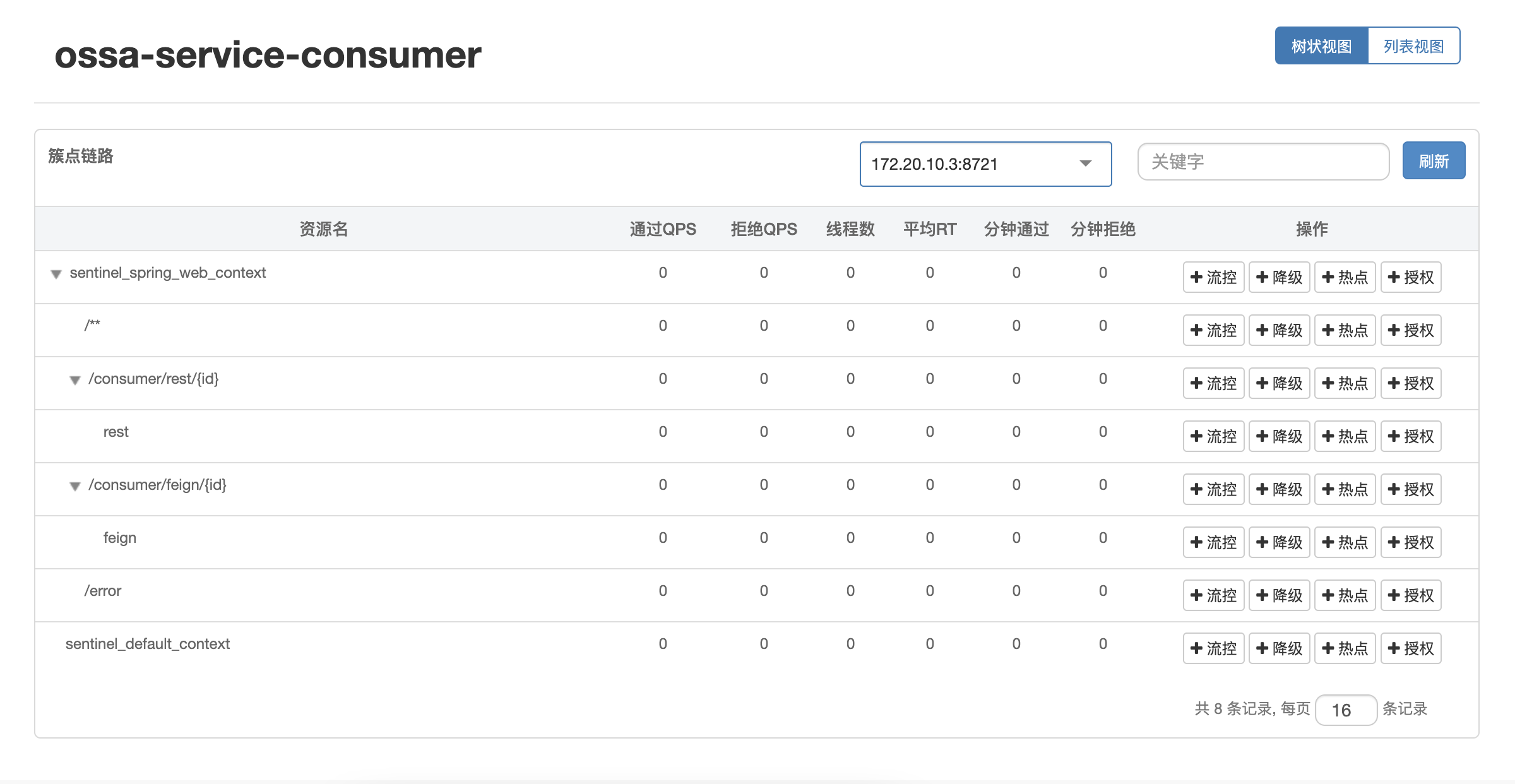The height and width of the screenshot is (784, 1515).
Task: Click the 分钟通过 column header
Action: (1016, 229)
